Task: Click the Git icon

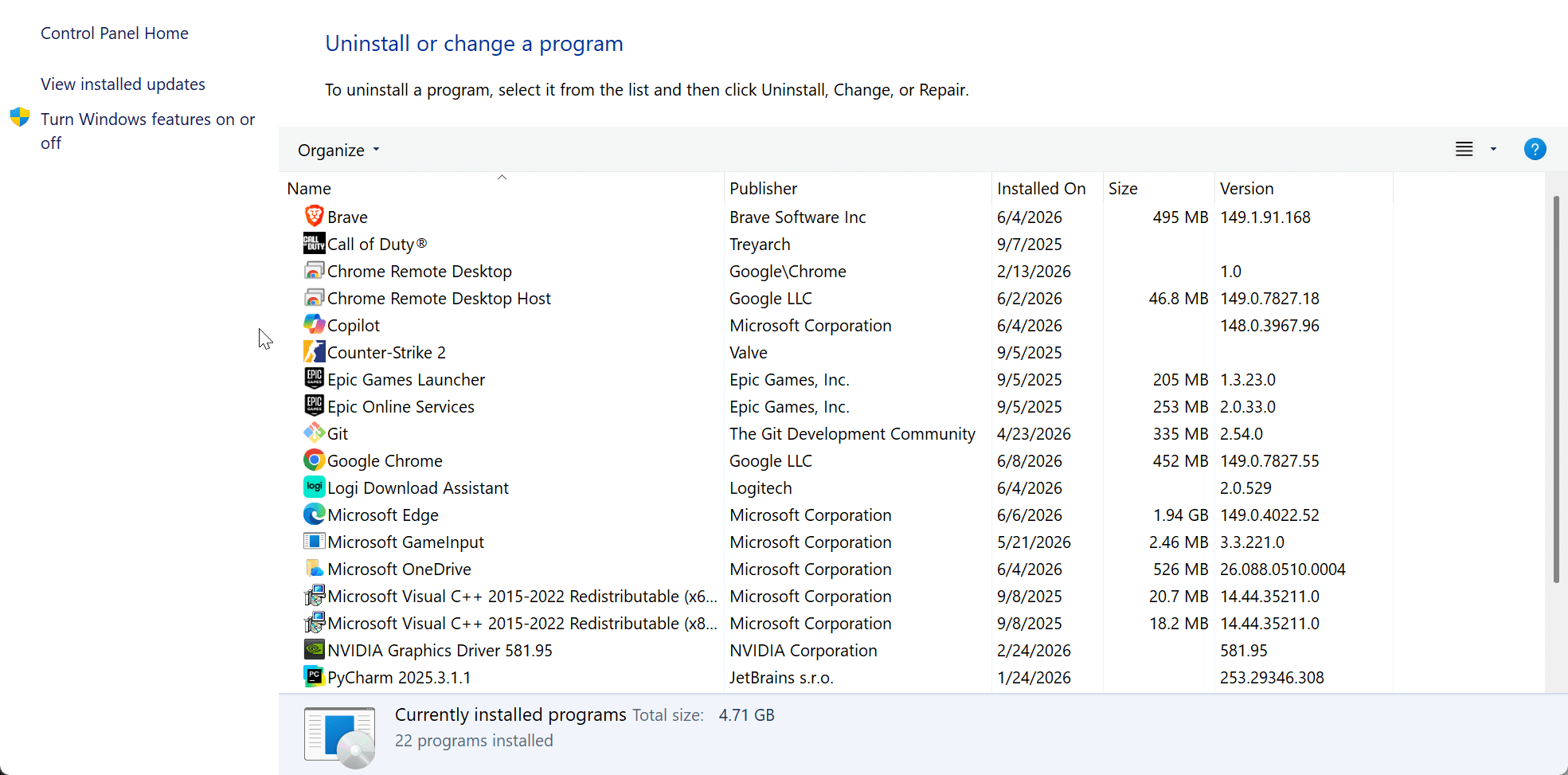Action: pyautogui.click(x=315, y=433)
